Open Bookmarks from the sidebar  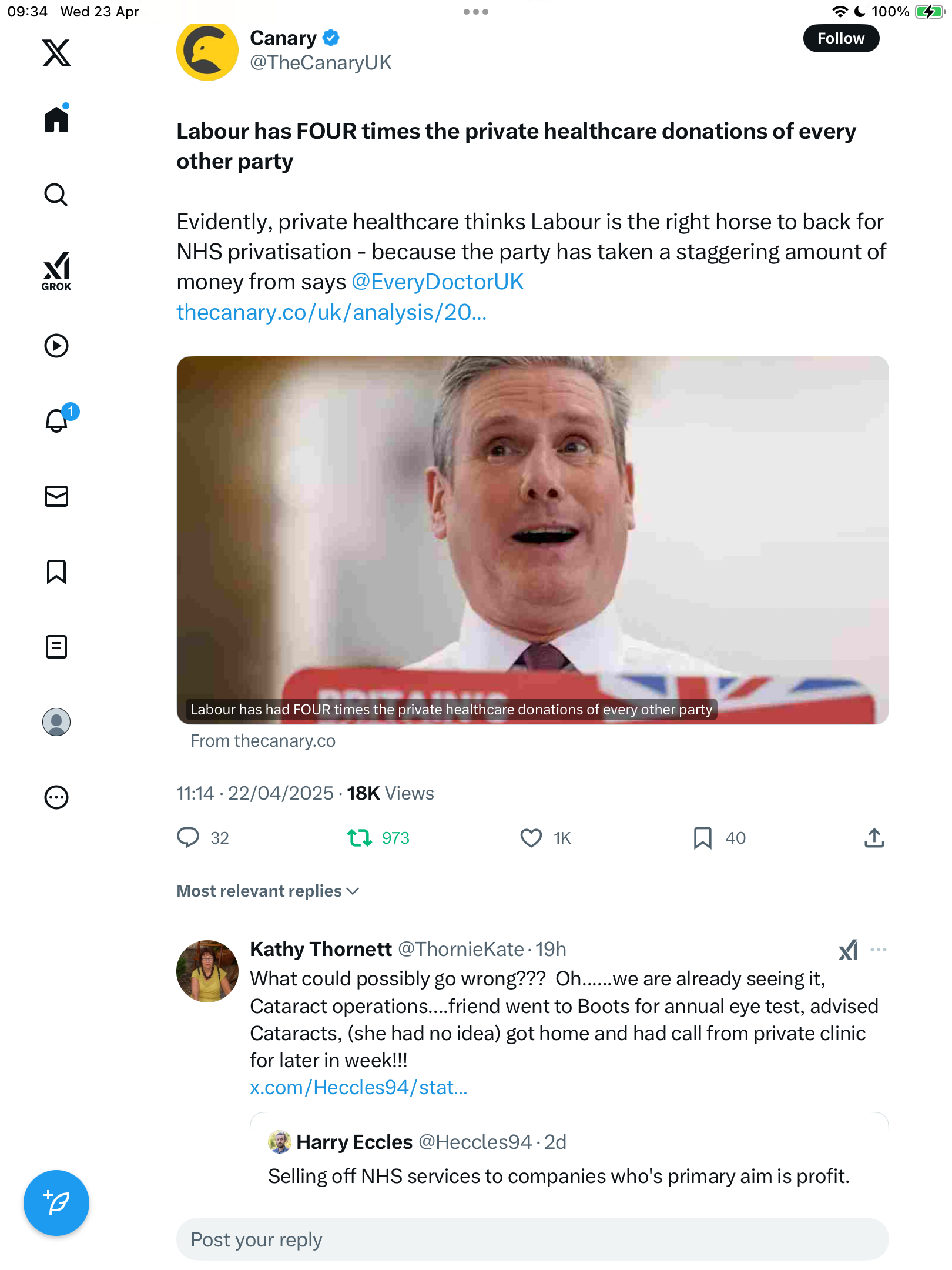coord(56,571)
